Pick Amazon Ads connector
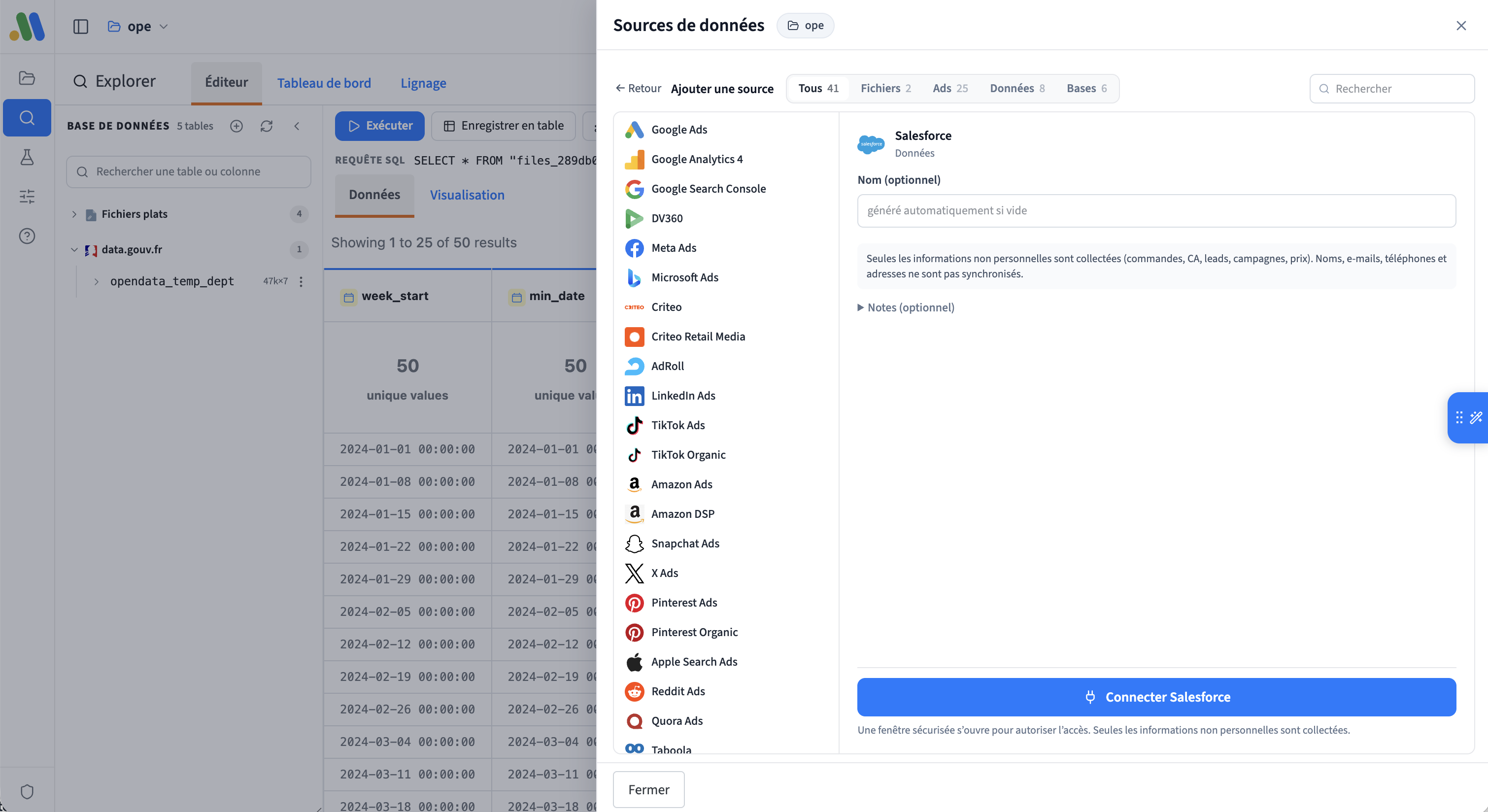The height and width of the screenshot is (812, 1488). (x=726, y=484)
